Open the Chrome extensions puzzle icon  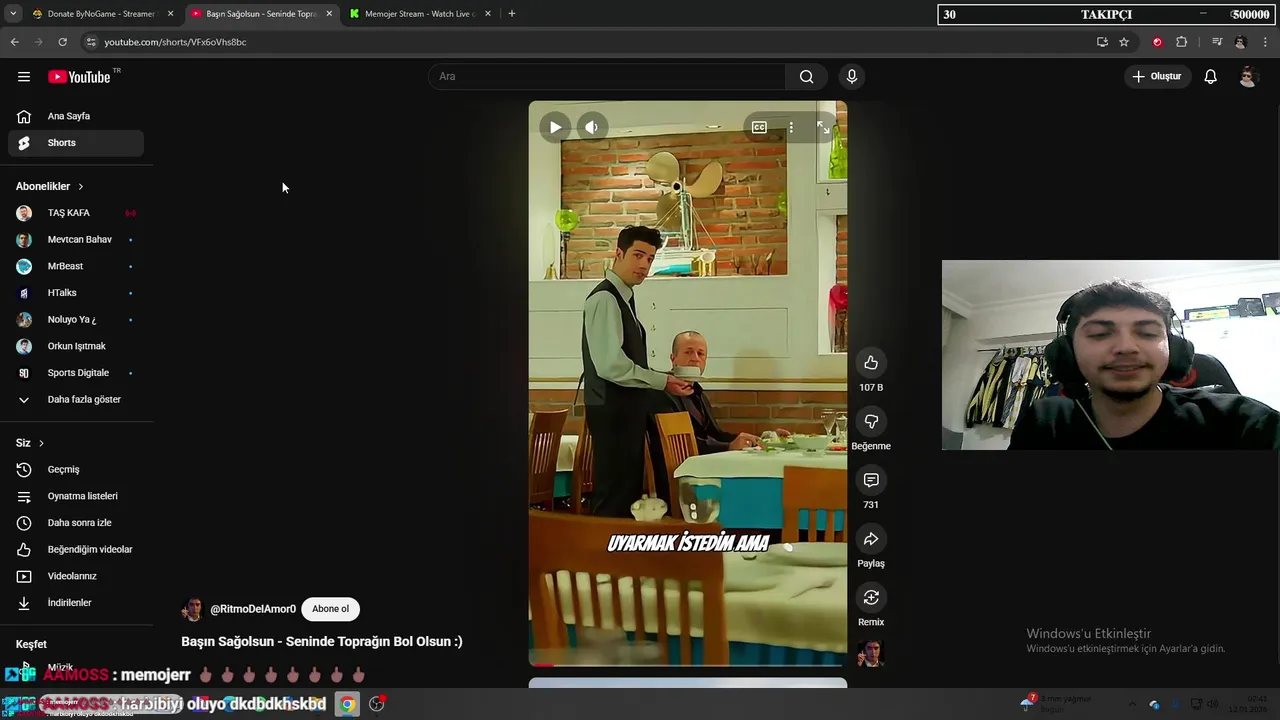click(x=1181, y=42)
